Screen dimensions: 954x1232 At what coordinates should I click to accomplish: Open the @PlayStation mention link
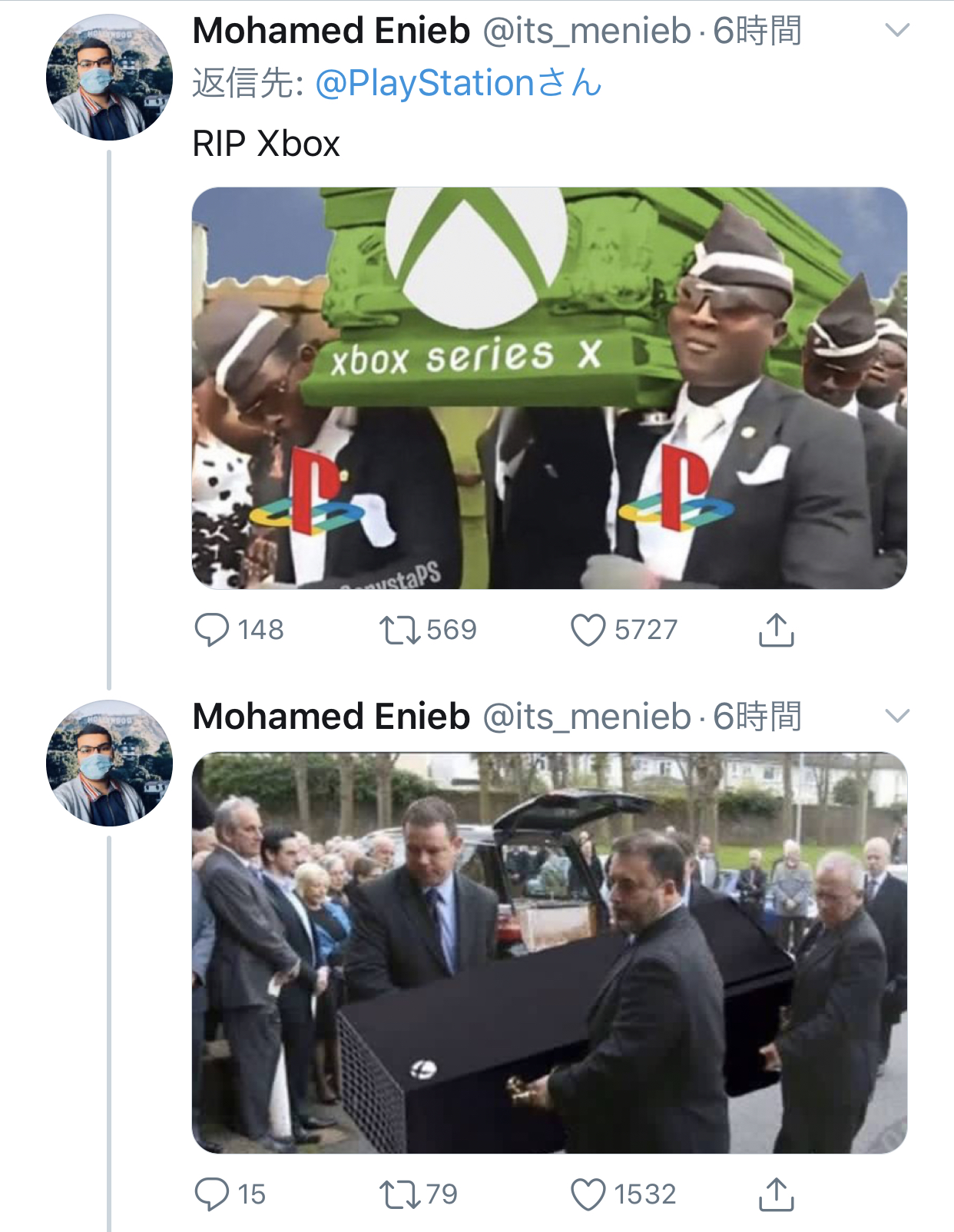pyautogui.click(x=459, y=83)
